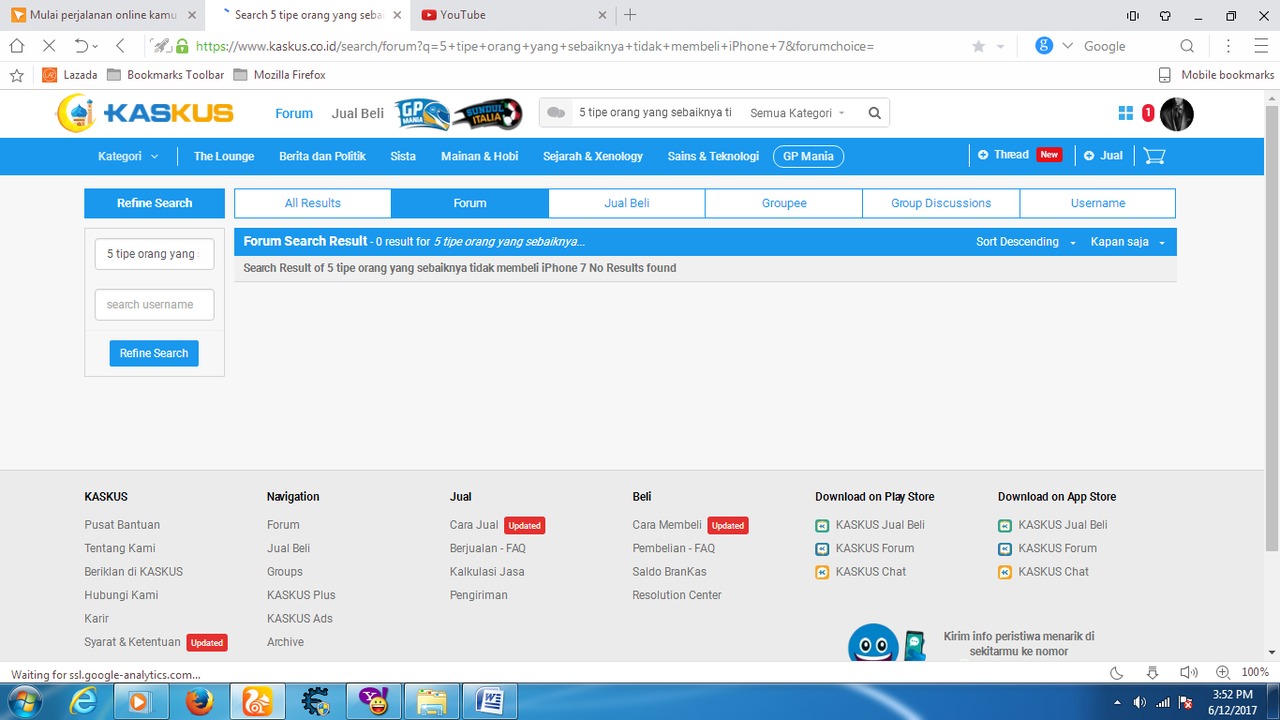Click the chat bubble icon in search box
Screen dimensions: 1280x720
[x=557, y=113]
